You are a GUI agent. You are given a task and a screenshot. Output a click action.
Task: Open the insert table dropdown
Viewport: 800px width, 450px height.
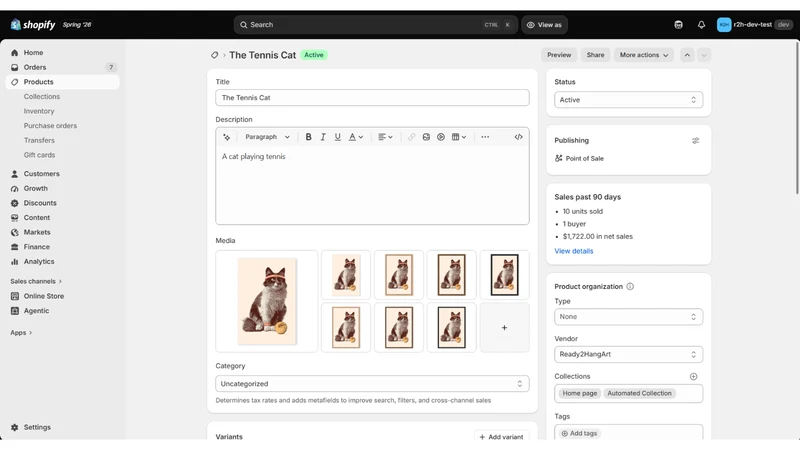(459, 137)
